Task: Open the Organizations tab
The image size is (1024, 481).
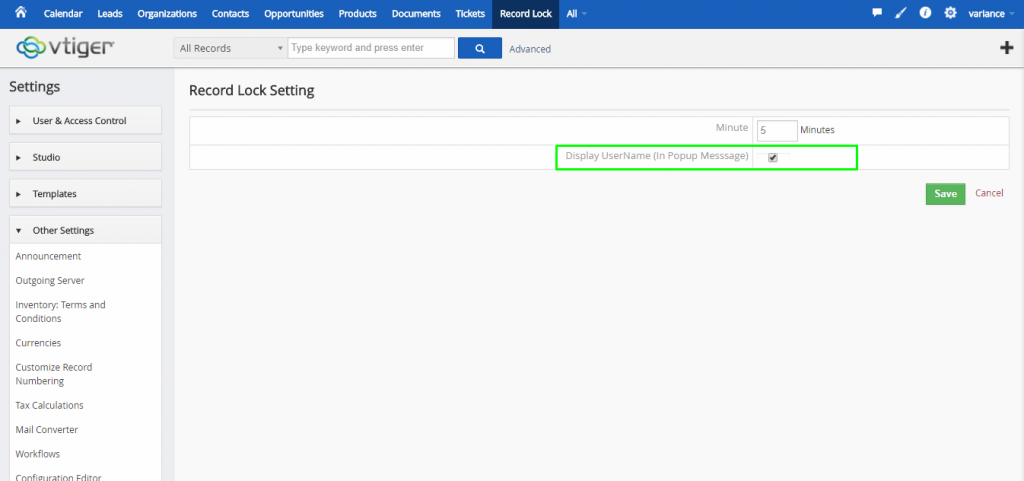Action: click(167, 14)
